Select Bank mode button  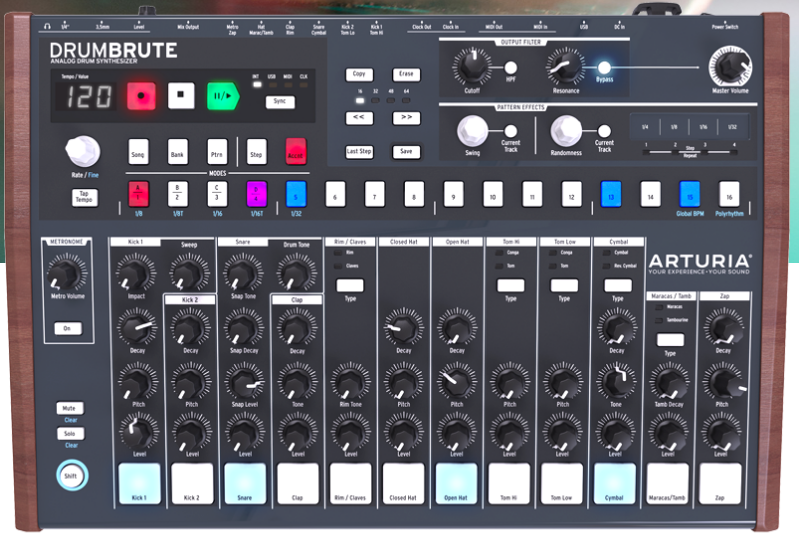[x=177, y=152]
